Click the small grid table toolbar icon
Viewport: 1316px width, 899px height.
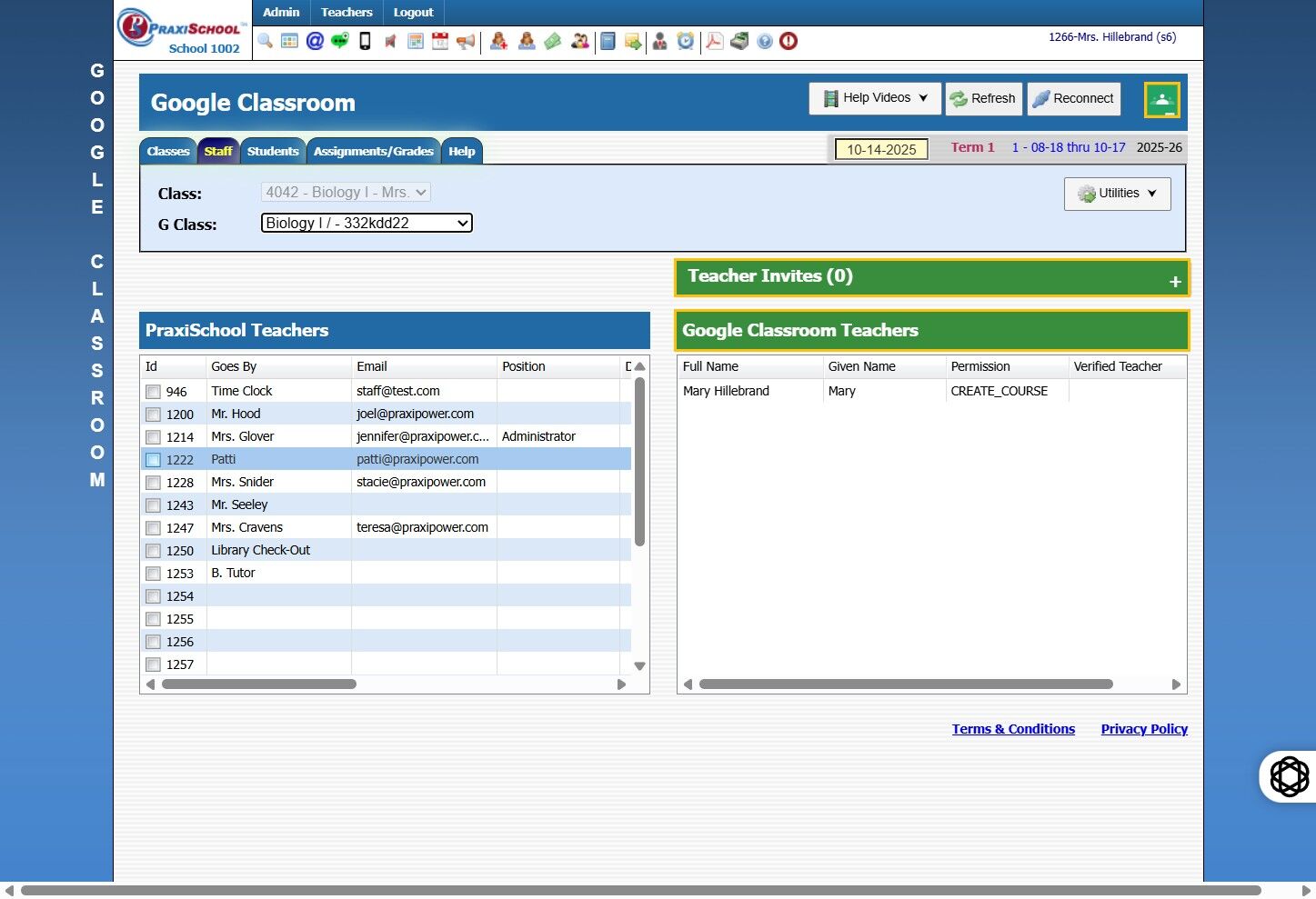point(289,41)
